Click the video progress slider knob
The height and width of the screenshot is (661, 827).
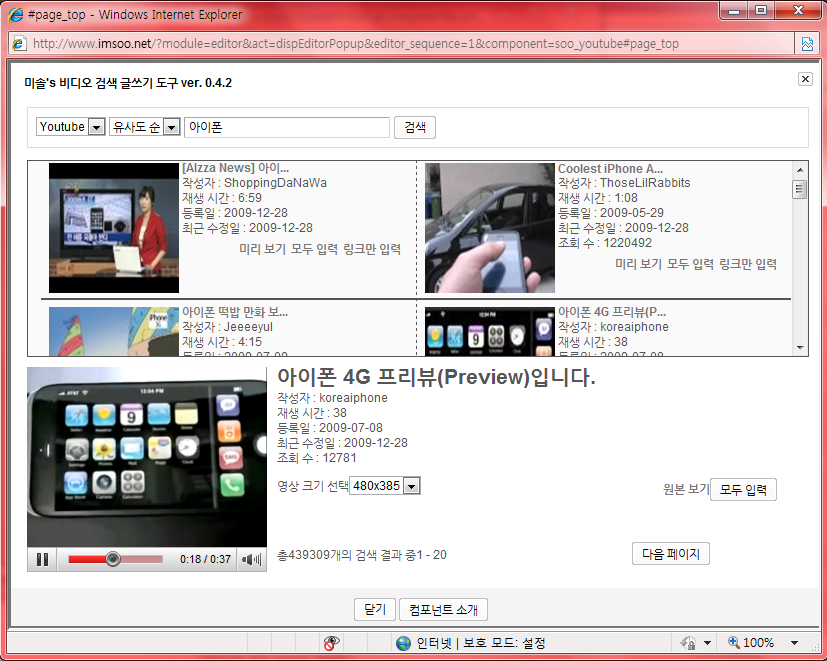(112, 559)
